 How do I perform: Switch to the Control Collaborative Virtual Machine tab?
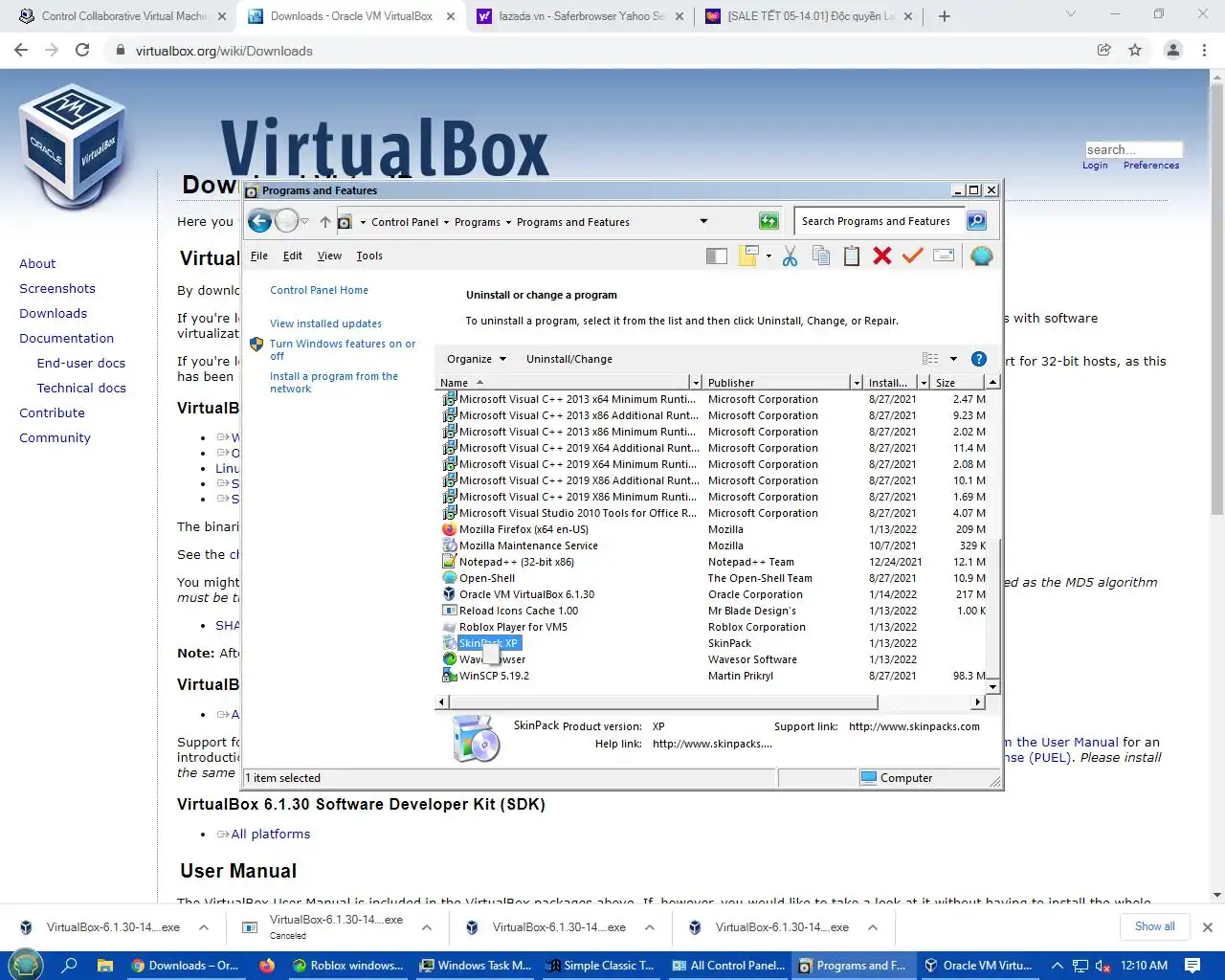(123, 16)
